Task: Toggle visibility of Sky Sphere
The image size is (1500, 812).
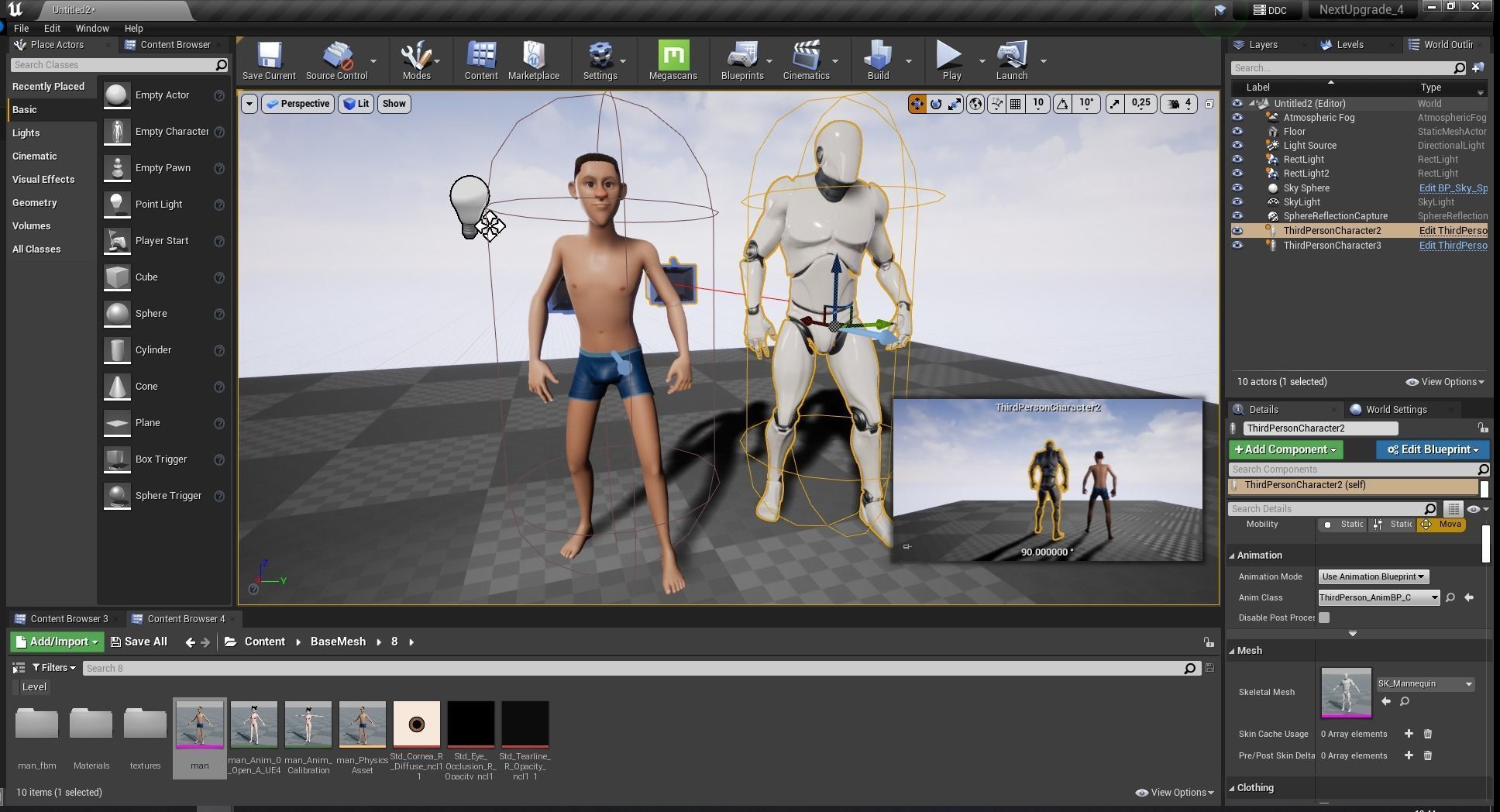Action: click(1237, 188)
